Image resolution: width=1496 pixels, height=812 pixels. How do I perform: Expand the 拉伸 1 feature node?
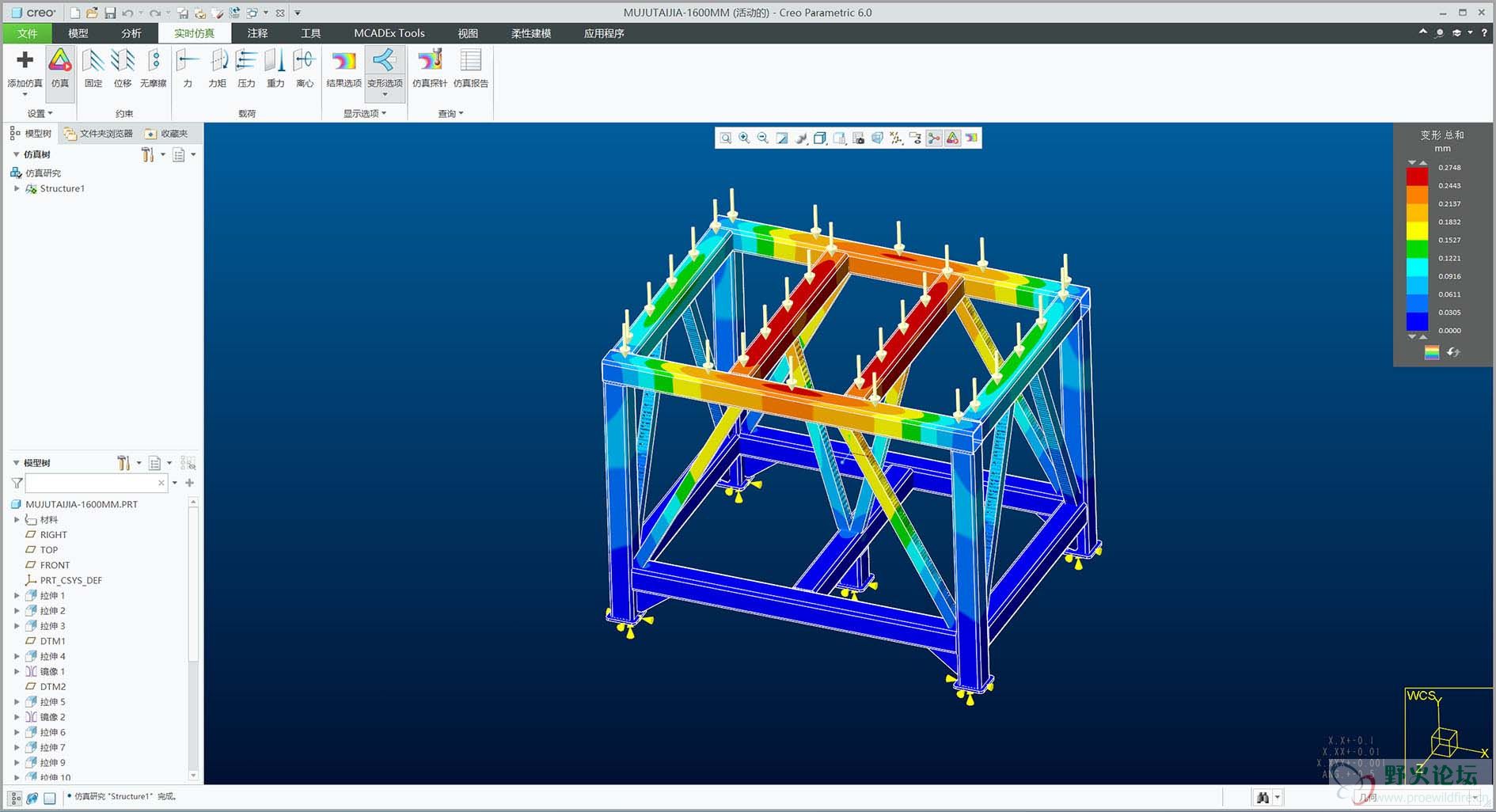(x=17, y=596)
